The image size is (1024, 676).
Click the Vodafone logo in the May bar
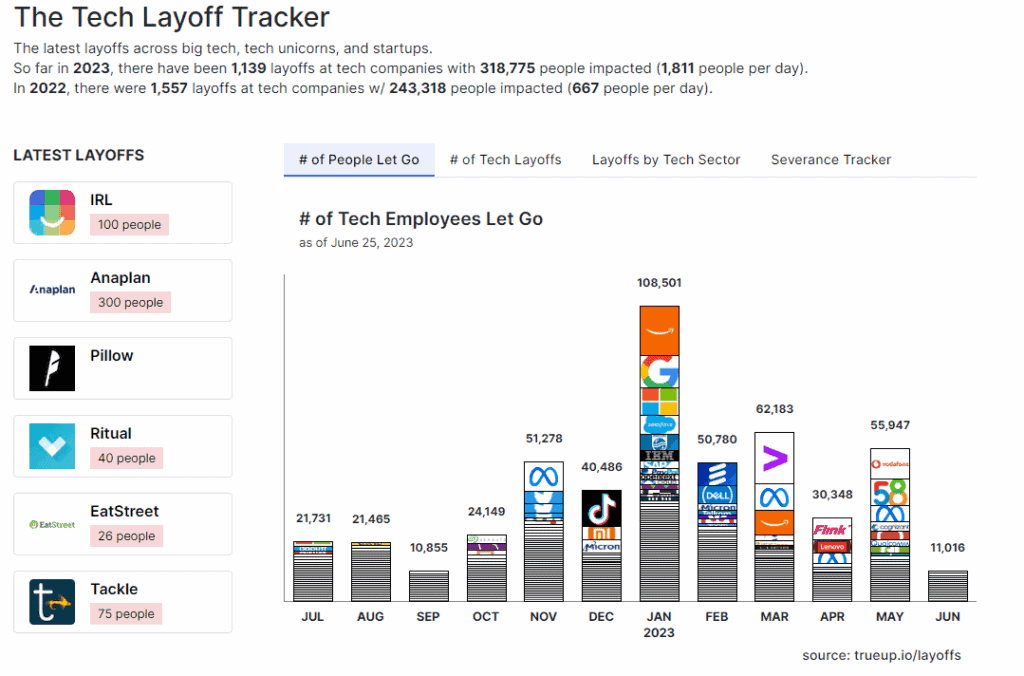[889, 464]
